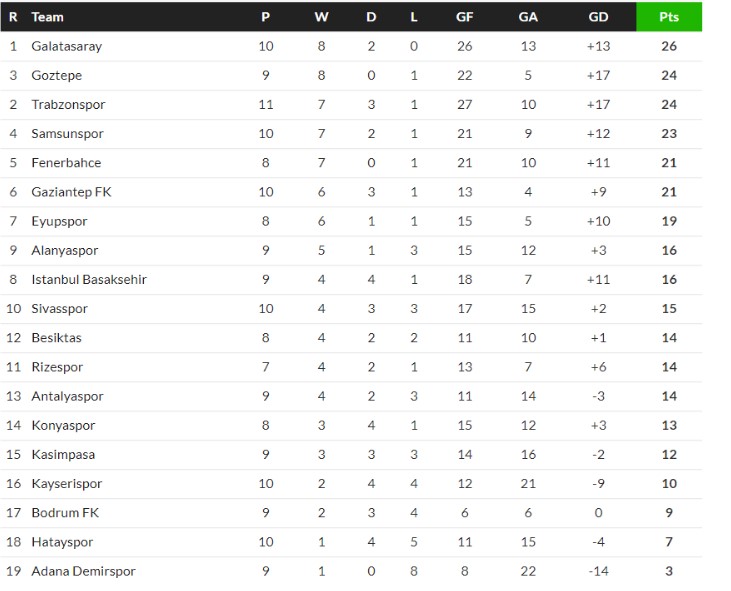Open the Trabzonspor team entry
Viewport: 731px width, 591px height.
pyautogui.click(x=68, y=104)
